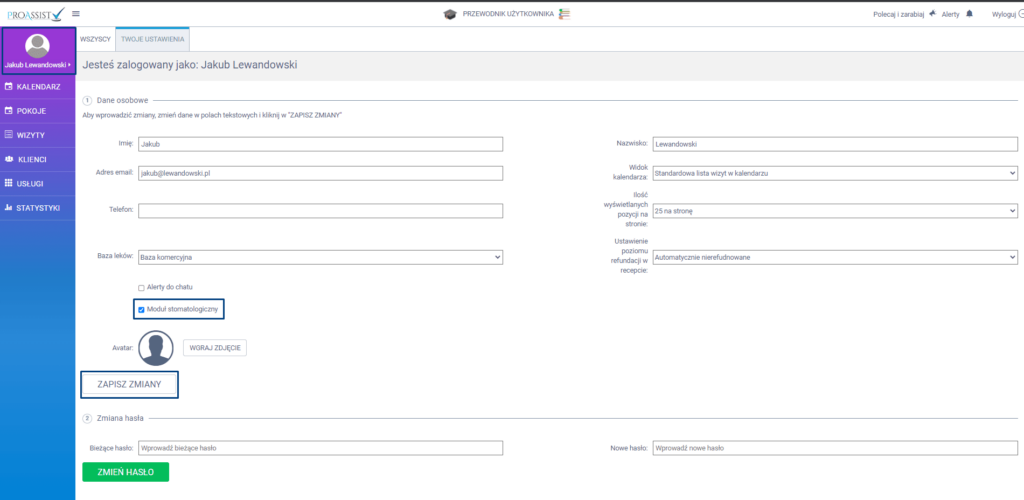
Task: Click the hamburger menu icon beside logo
Action: [x=76, y=13]
